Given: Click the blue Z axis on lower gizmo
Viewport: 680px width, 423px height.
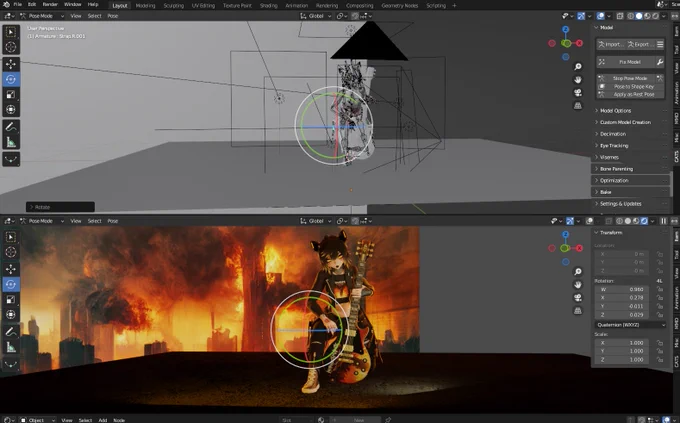Looking at the screenshot, I should coord(565,234).
